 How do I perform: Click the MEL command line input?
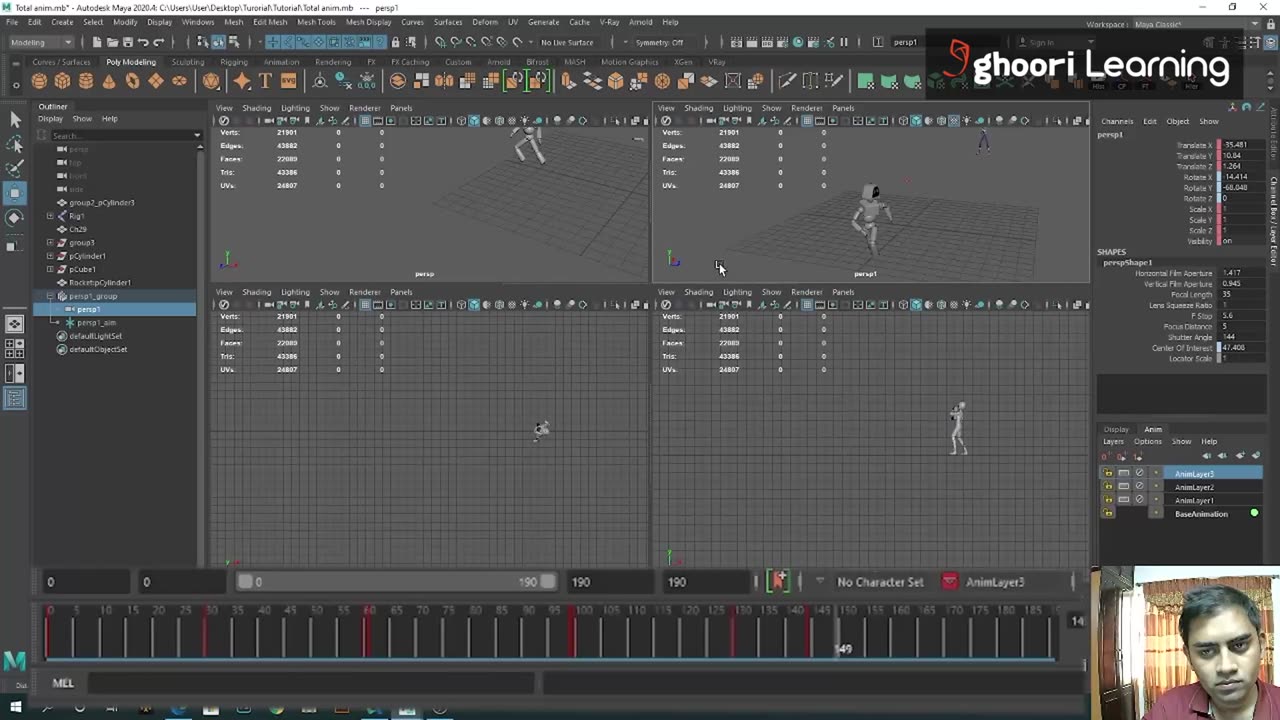coord(311,683)
